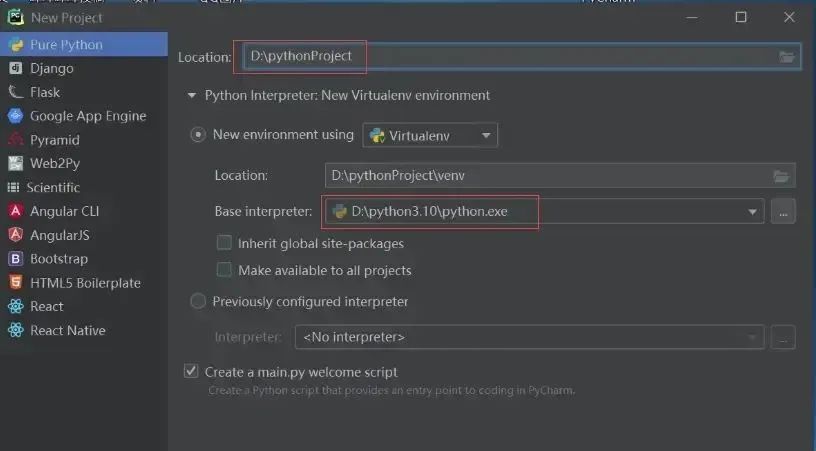This screenshot has height=451, width=816.
Task: Minimize the New Project window
Action: coord(692,17)
